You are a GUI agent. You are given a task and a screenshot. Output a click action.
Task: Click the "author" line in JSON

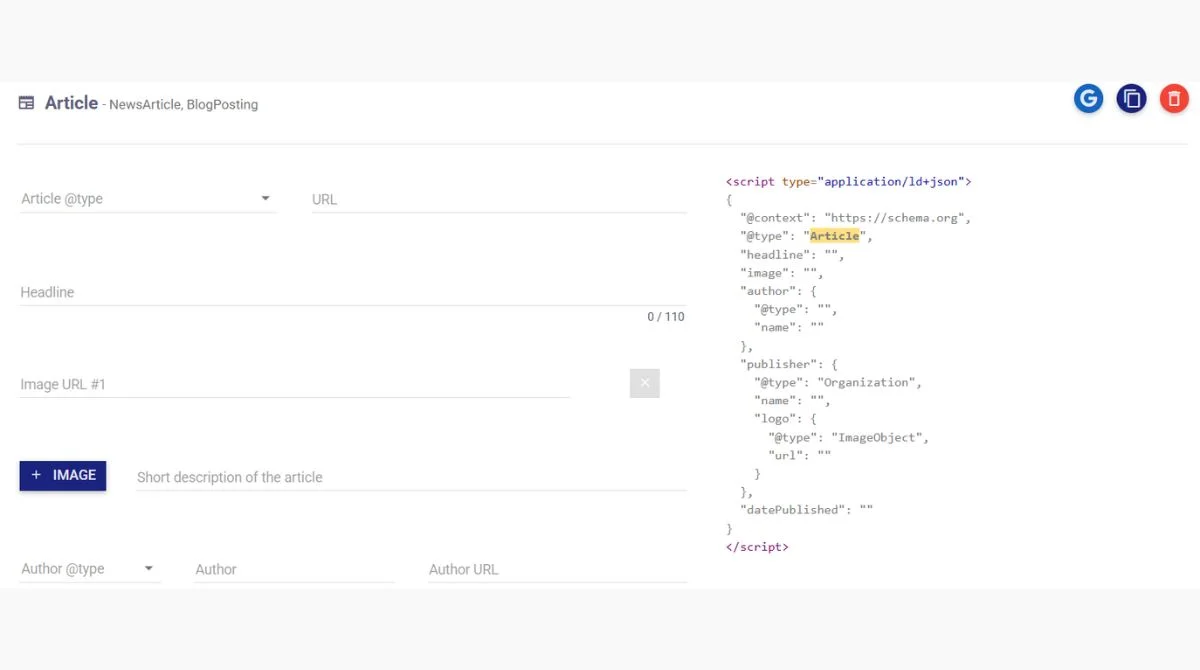pos(779,291)
